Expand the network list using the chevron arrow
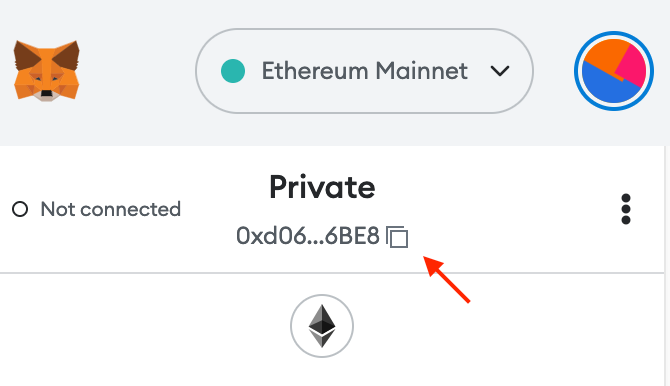 click(x=500, y=71)
